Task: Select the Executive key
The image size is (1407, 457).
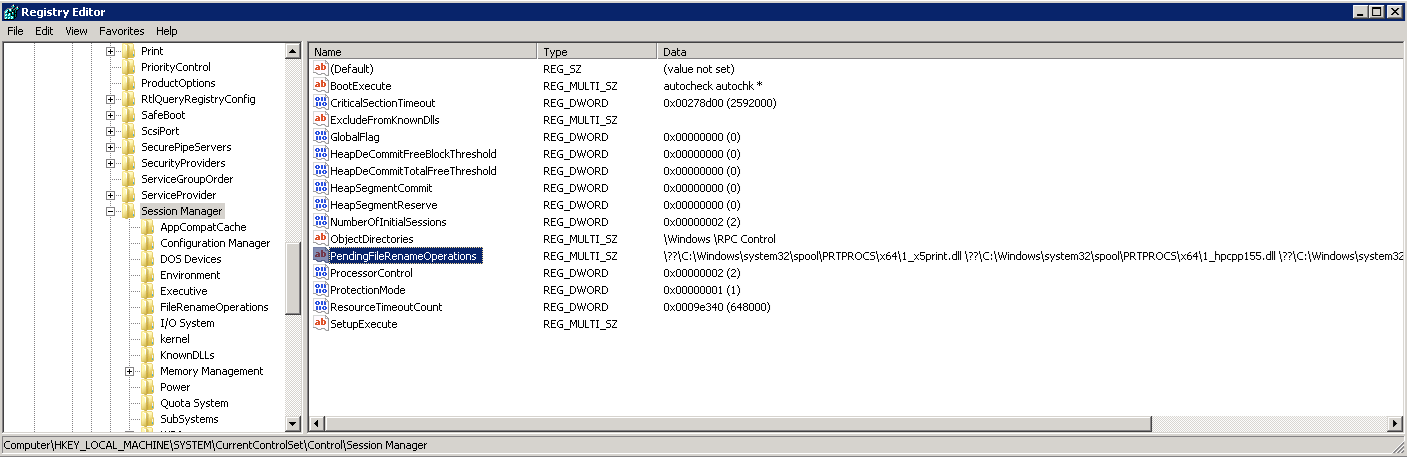Action: (x=184, y=291)
